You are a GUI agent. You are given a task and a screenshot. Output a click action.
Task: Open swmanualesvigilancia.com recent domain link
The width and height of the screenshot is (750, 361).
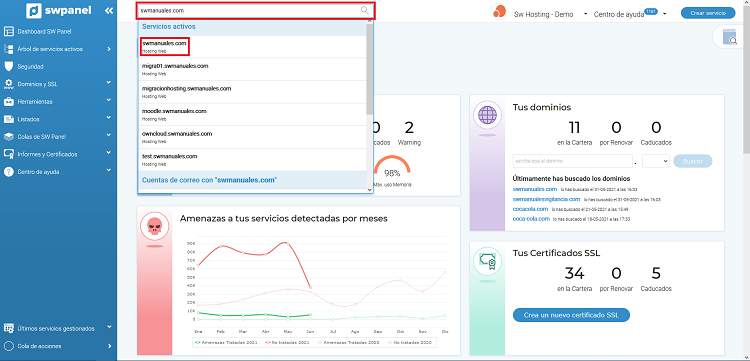tap(546, 199)
